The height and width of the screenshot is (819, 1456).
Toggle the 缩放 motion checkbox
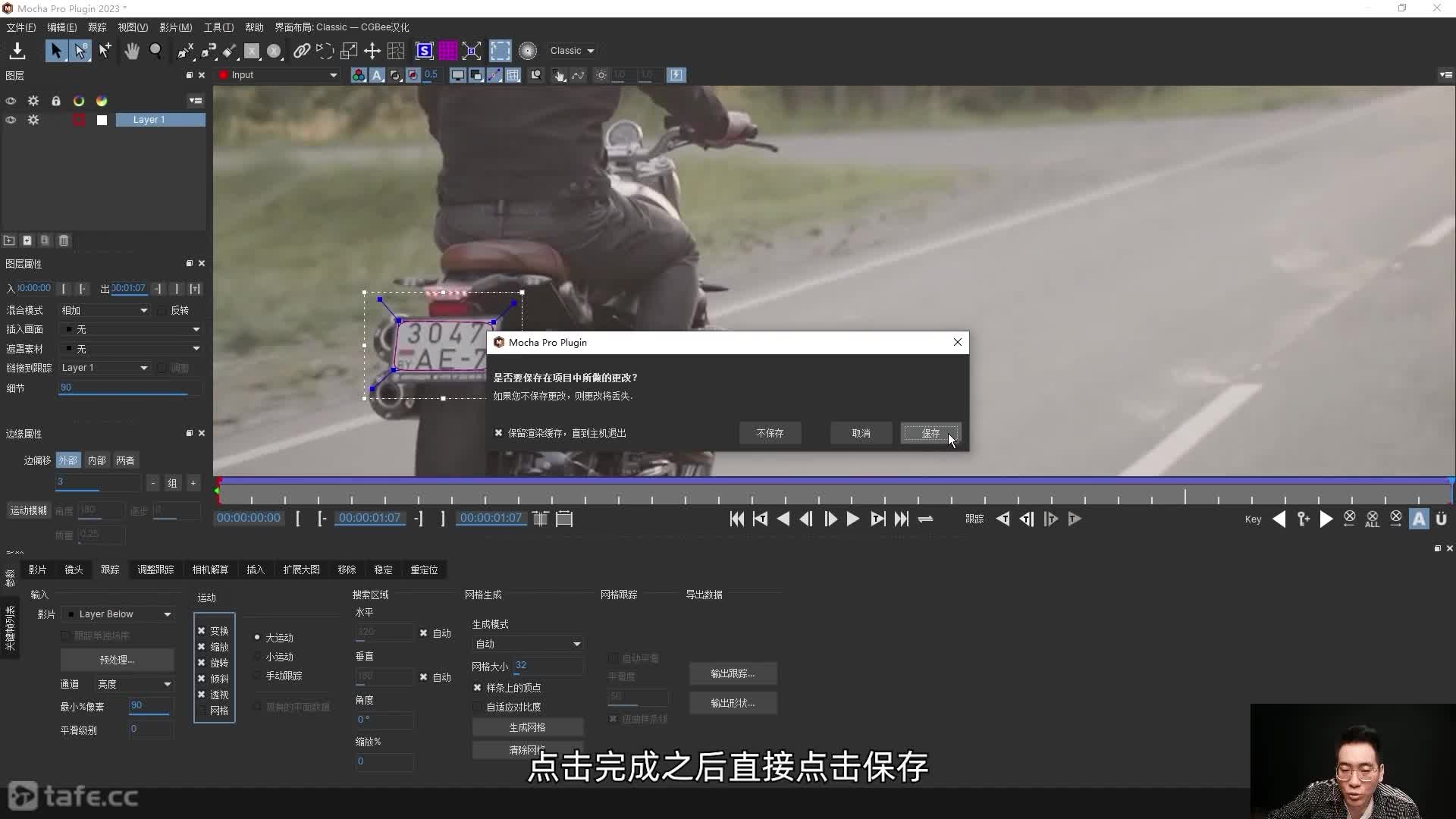pyautogui.click(x=202, y=647)
